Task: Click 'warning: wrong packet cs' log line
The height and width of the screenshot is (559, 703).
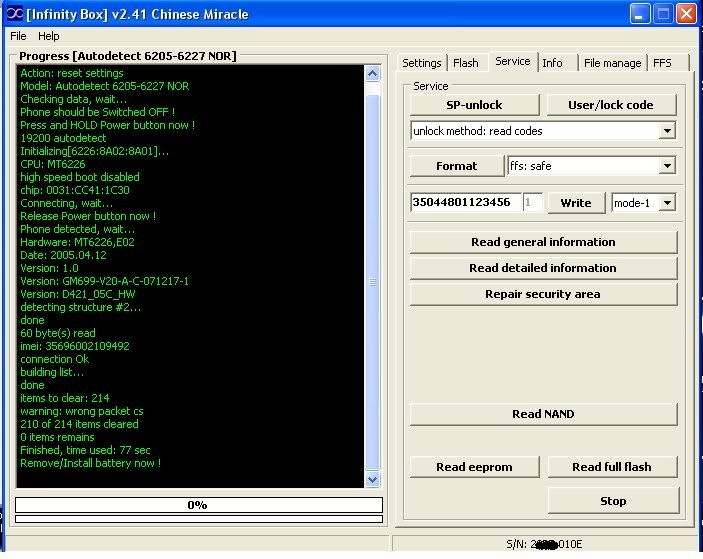Action: point(82,411)
